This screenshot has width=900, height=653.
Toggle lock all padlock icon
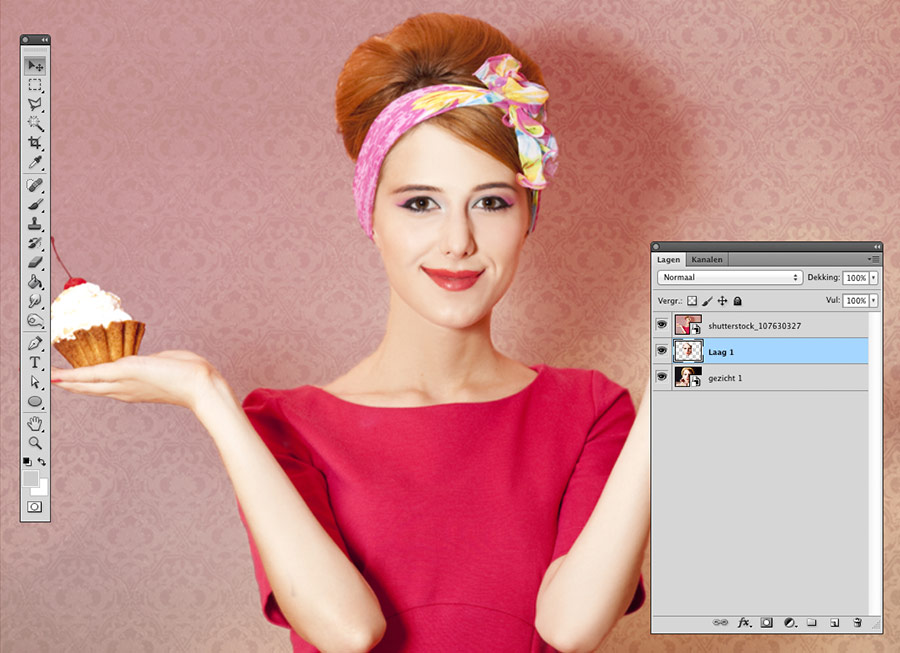pos(738,301)
